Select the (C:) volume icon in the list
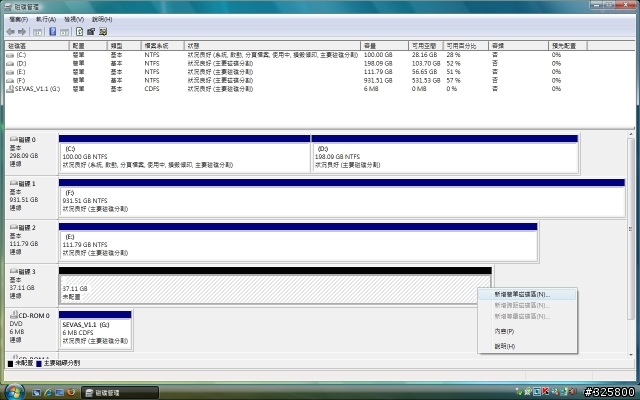The width and height of the screenshot is (640, 400). tap(10, 55)
